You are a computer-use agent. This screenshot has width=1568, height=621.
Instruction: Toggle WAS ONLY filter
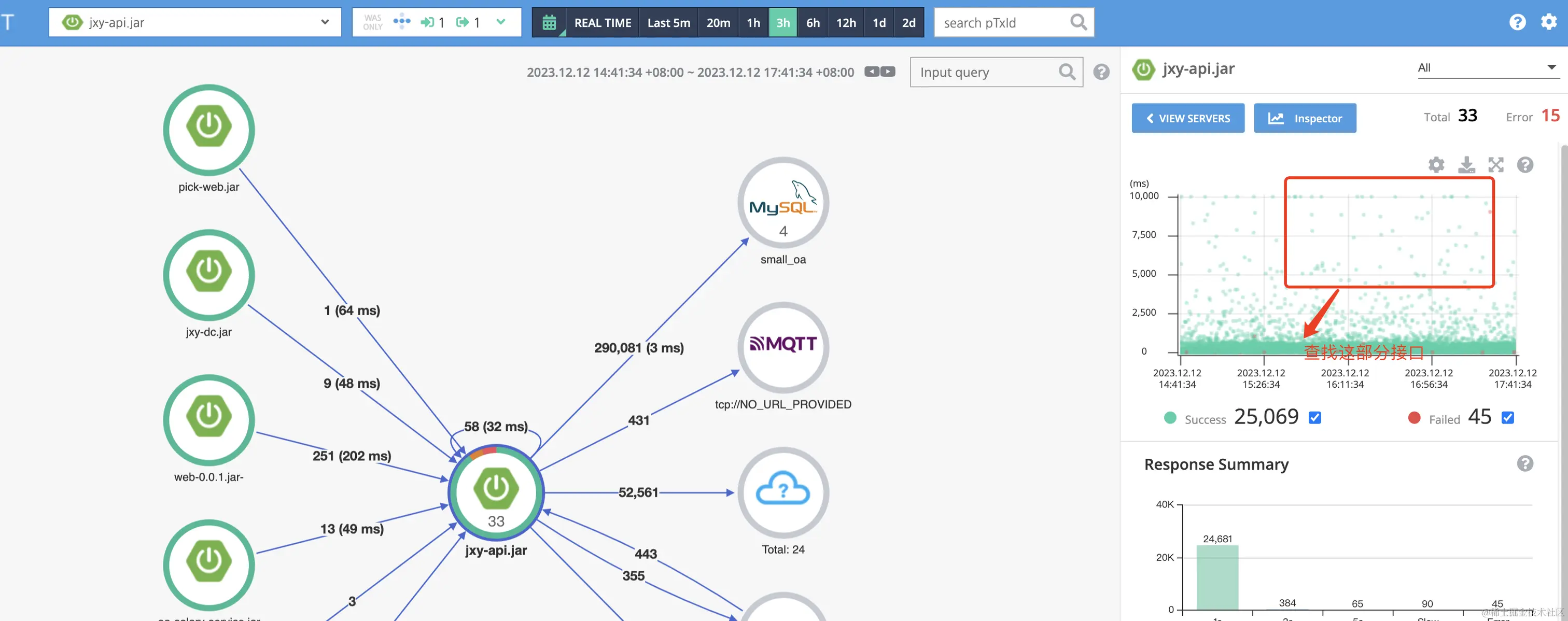click(372, 22)
